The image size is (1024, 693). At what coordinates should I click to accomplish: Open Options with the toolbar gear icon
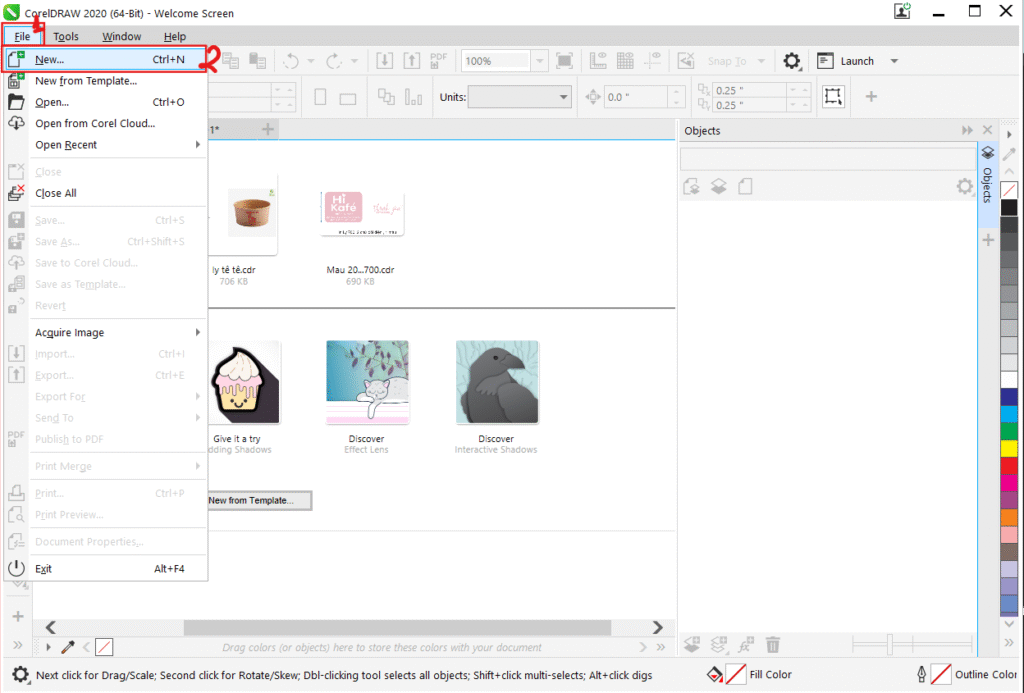coord(792,61)
